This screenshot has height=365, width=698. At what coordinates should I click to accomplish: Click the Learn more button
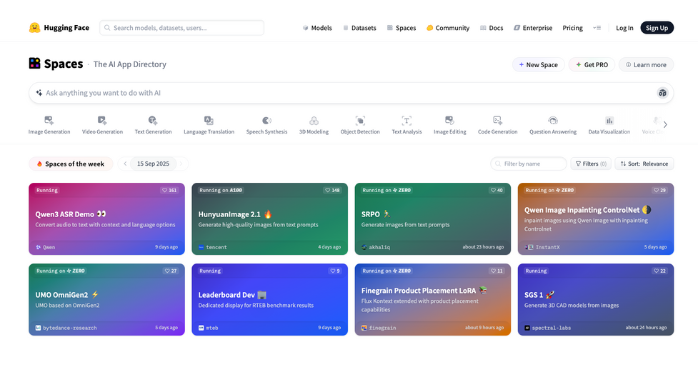[646, 65]
